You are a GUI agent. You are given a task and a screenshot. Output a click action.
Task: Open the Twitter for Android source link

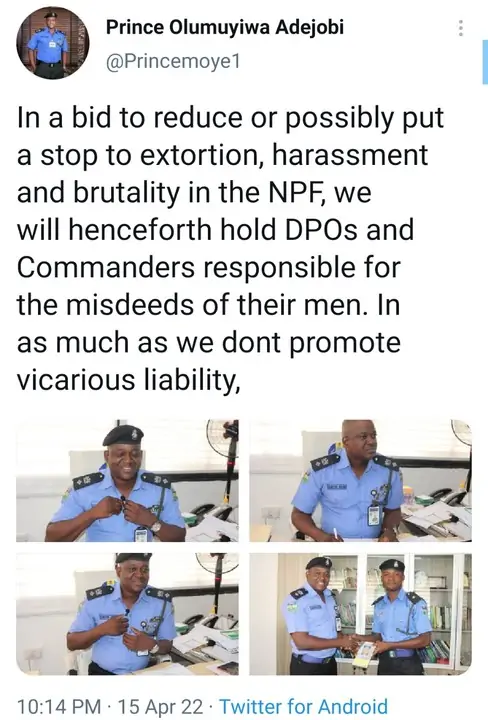(x=303, y=706)
